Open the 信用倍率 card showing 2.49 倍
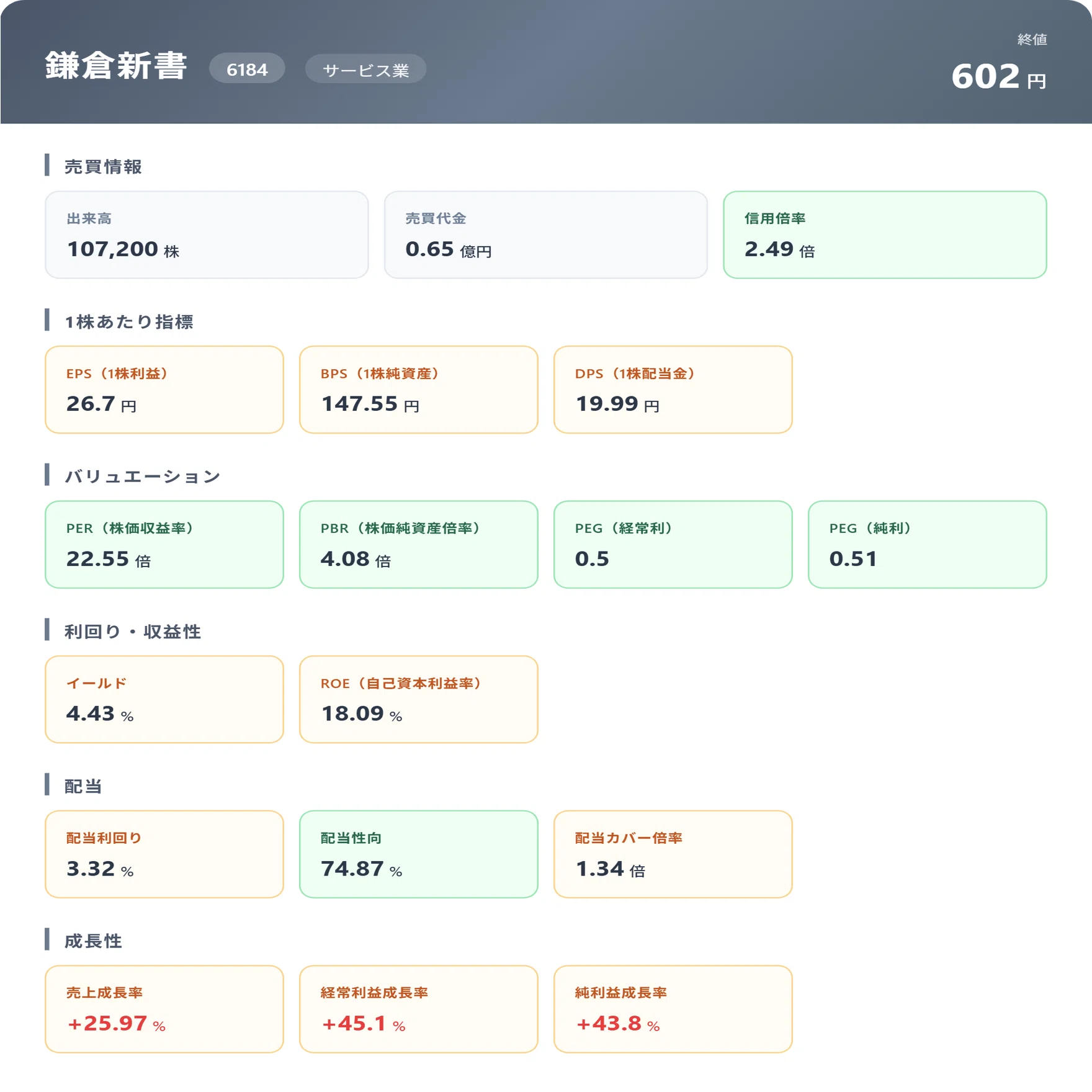Viewport: 1092px width, 1092px height. tap(885, 235)
